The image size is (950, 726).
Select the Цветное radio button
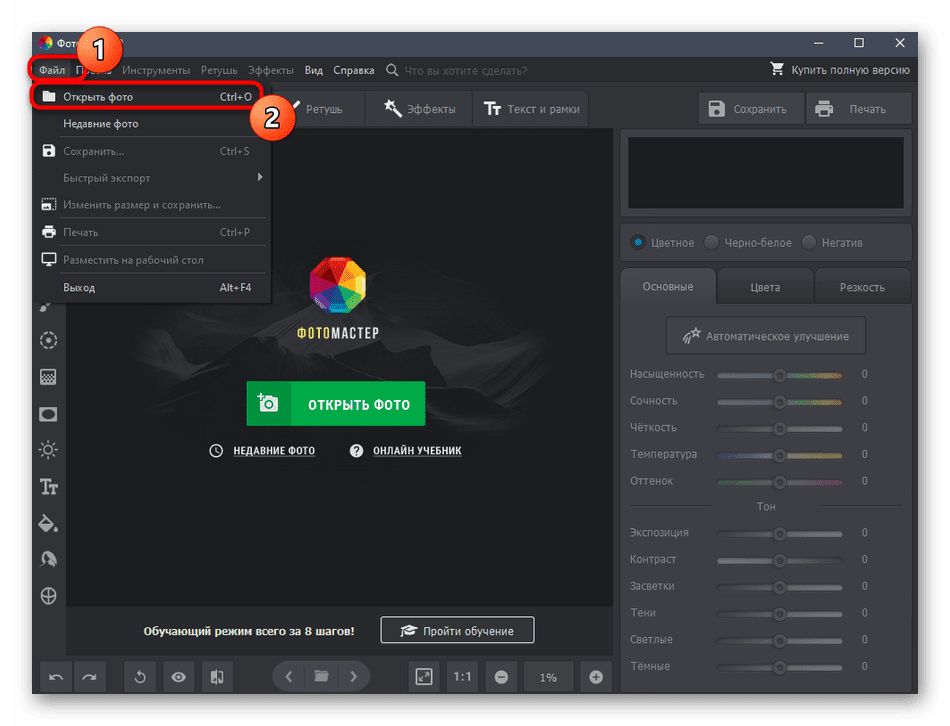(x=638, y=242)
